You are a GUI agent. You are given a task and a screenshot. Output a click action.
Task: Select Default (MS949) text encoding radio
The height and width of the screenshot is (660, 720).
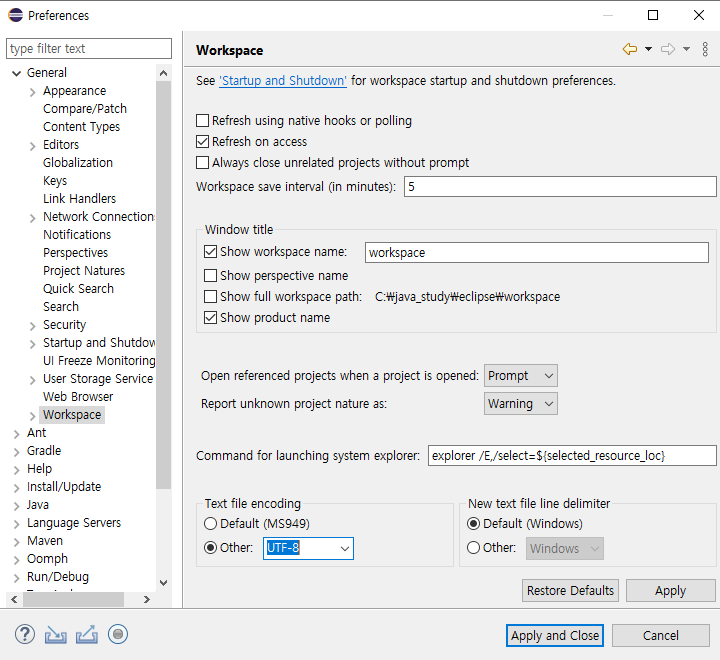(x=210, y=524)
